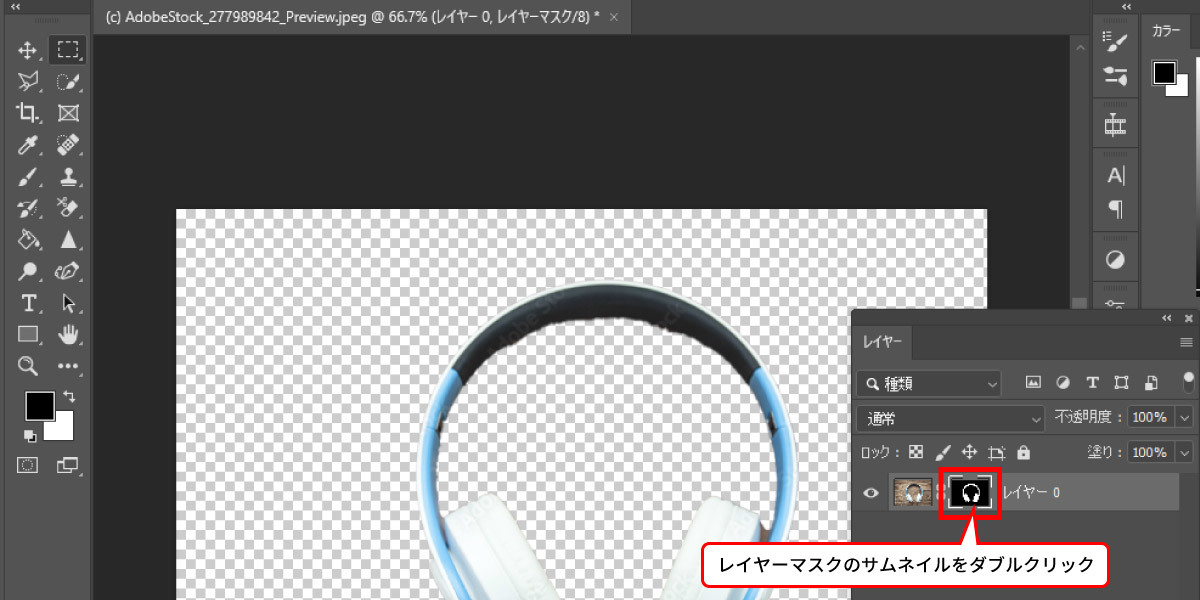1200x600 pixels.
Task: Select the Clone Stamp tool
Action: 68,177
